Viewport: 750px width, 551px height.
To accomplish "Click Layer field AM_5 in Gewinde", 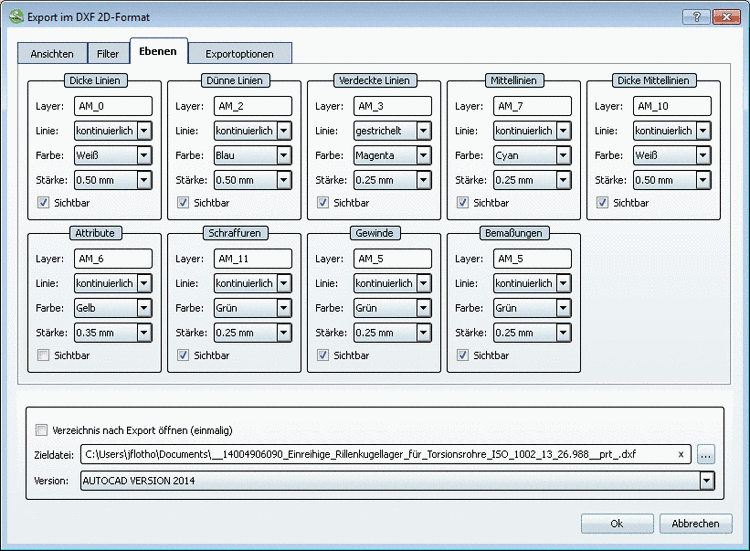I will pos(393,259).
